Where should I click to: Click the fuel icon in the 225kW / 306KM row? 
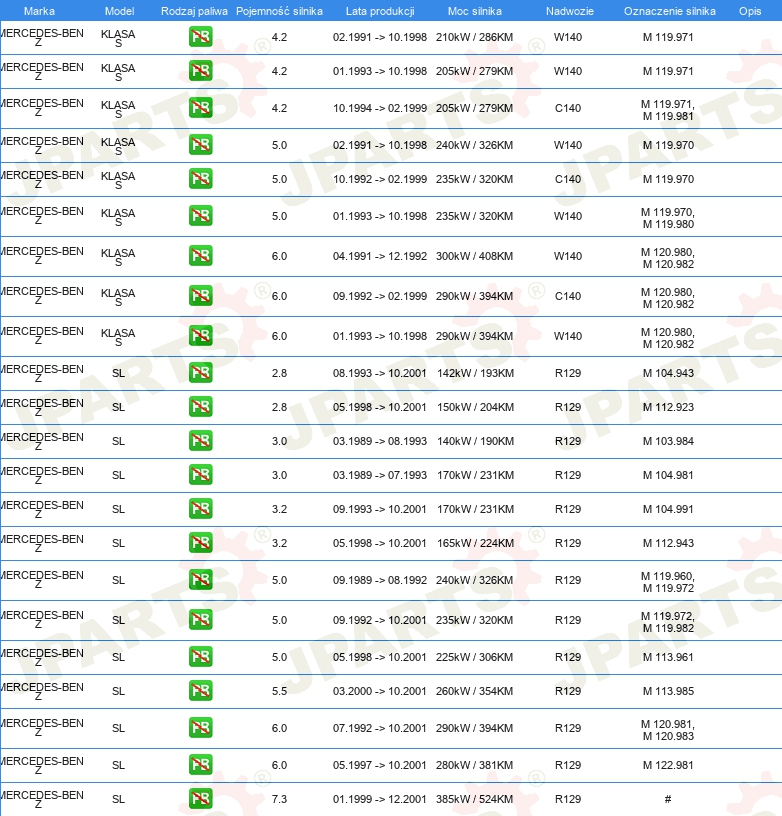pyautogui.click(x=200, y=657)
